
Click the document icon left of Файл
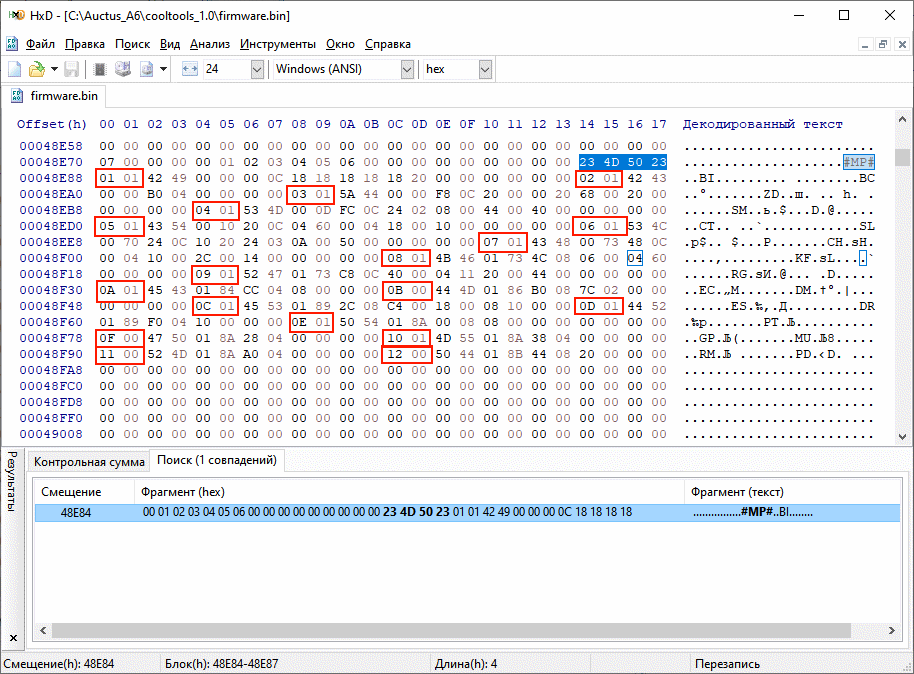(x=12, y=44)
